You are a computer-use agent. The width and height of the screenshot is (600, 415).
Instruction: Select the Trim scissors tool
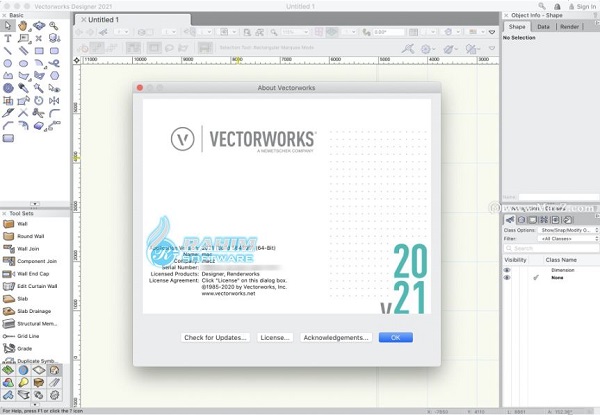[x=39, y=113]
